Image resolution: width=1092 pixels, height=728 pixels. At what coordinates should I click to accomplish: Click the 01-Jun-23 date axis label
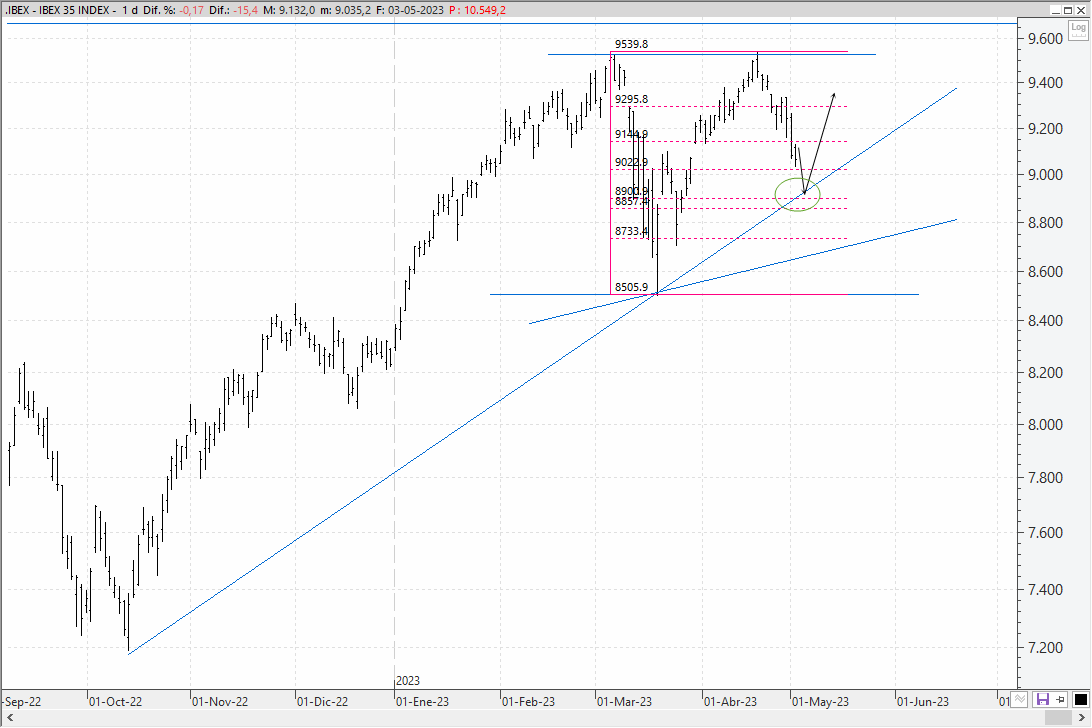pyautogui.click(x=923, y=702)
